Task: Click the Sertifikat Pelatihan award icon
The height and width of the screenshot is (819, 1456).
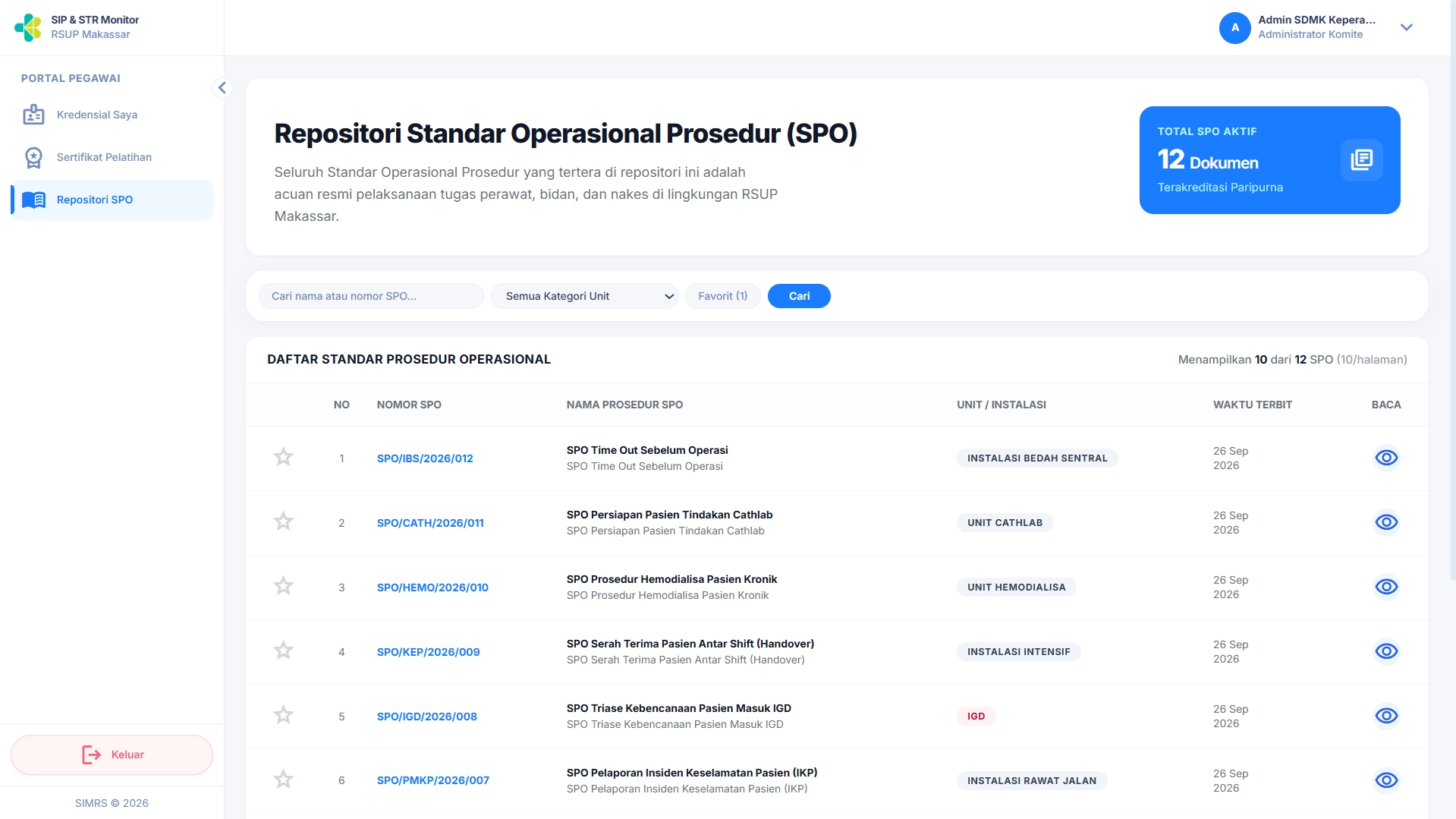Action: tap(33, 157)
